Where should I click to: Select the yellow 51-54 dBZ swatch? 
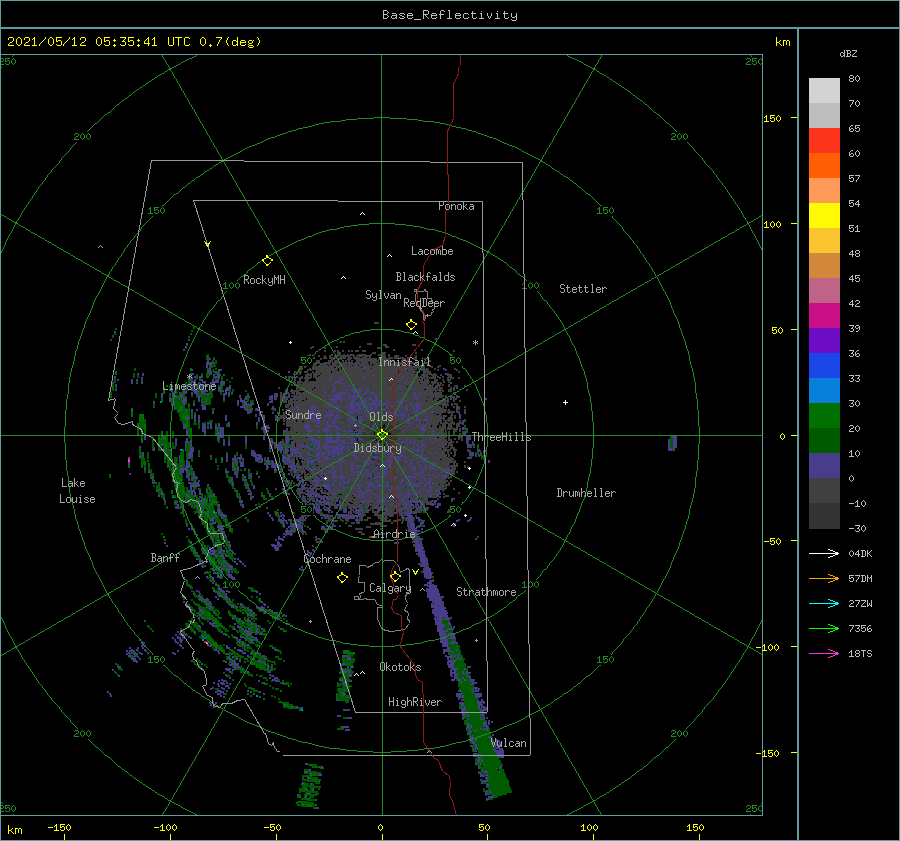click(x=824, y=215)
